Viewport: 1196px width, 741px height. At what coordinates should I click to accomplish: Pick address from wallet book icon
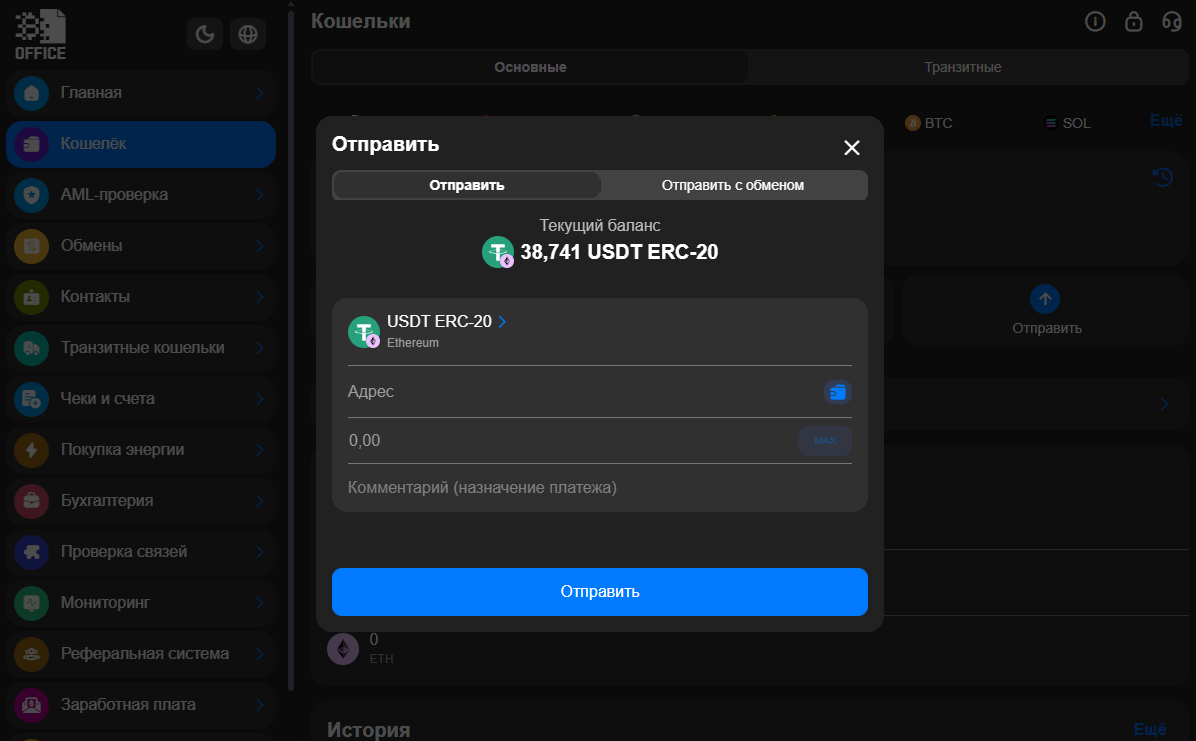[837, 392]
